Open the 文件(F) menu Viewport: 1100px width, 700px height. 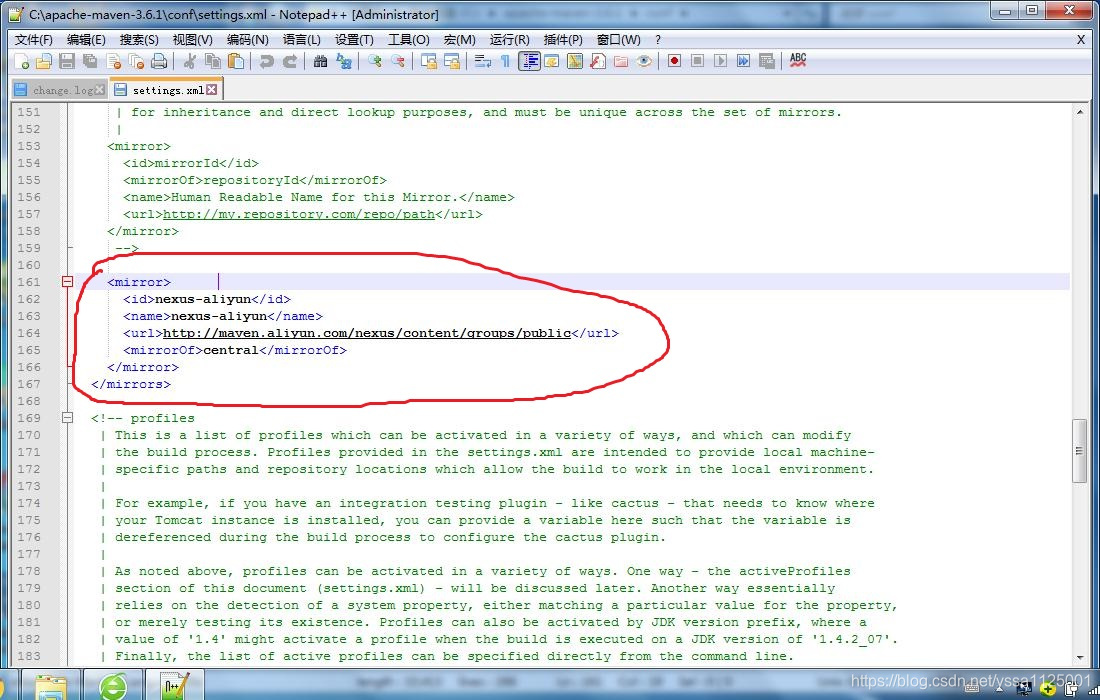click(x=33, y=40)
